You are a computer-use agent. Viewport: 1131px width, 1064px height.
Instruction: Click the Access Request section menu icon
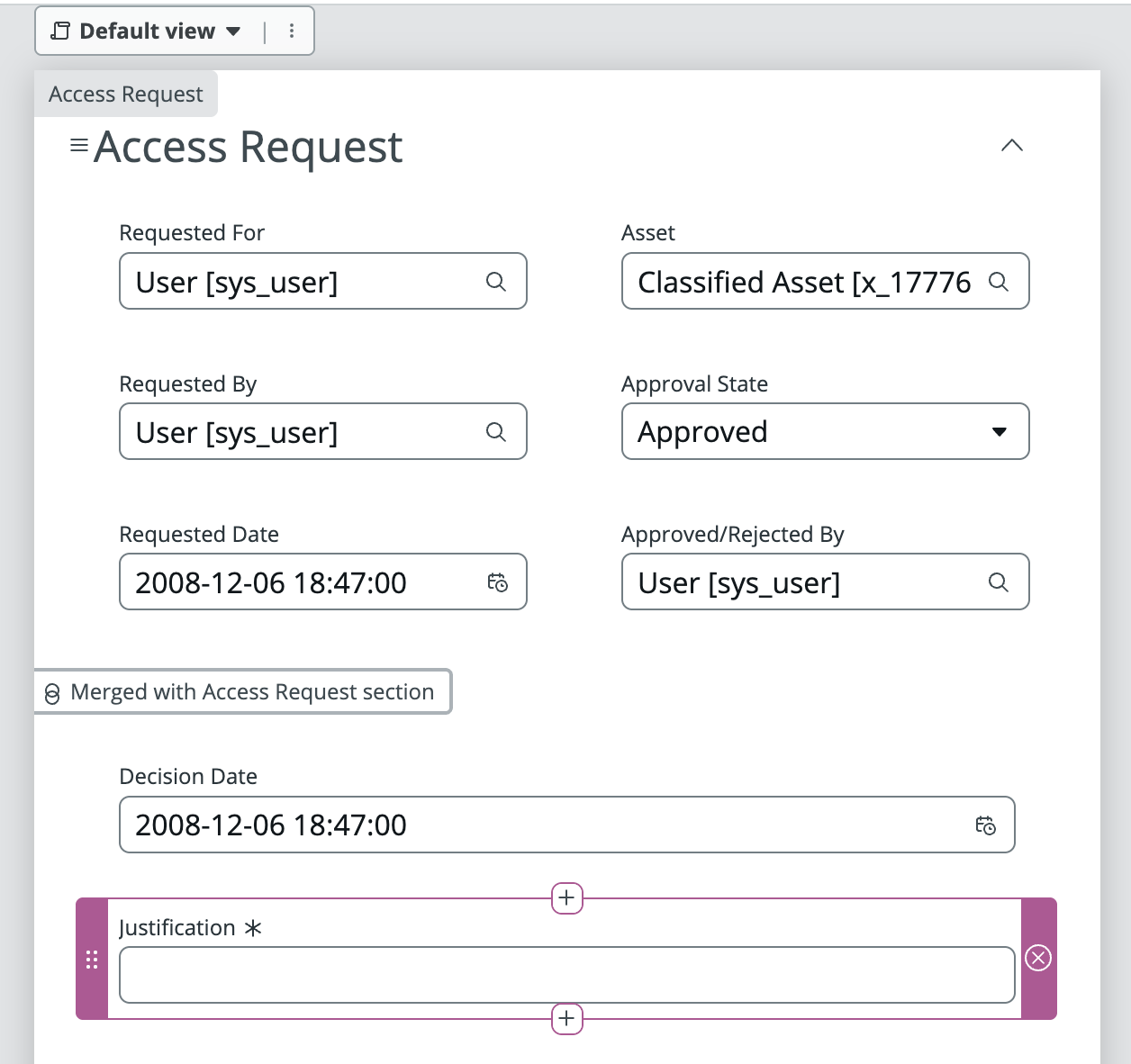pos(78,144)
